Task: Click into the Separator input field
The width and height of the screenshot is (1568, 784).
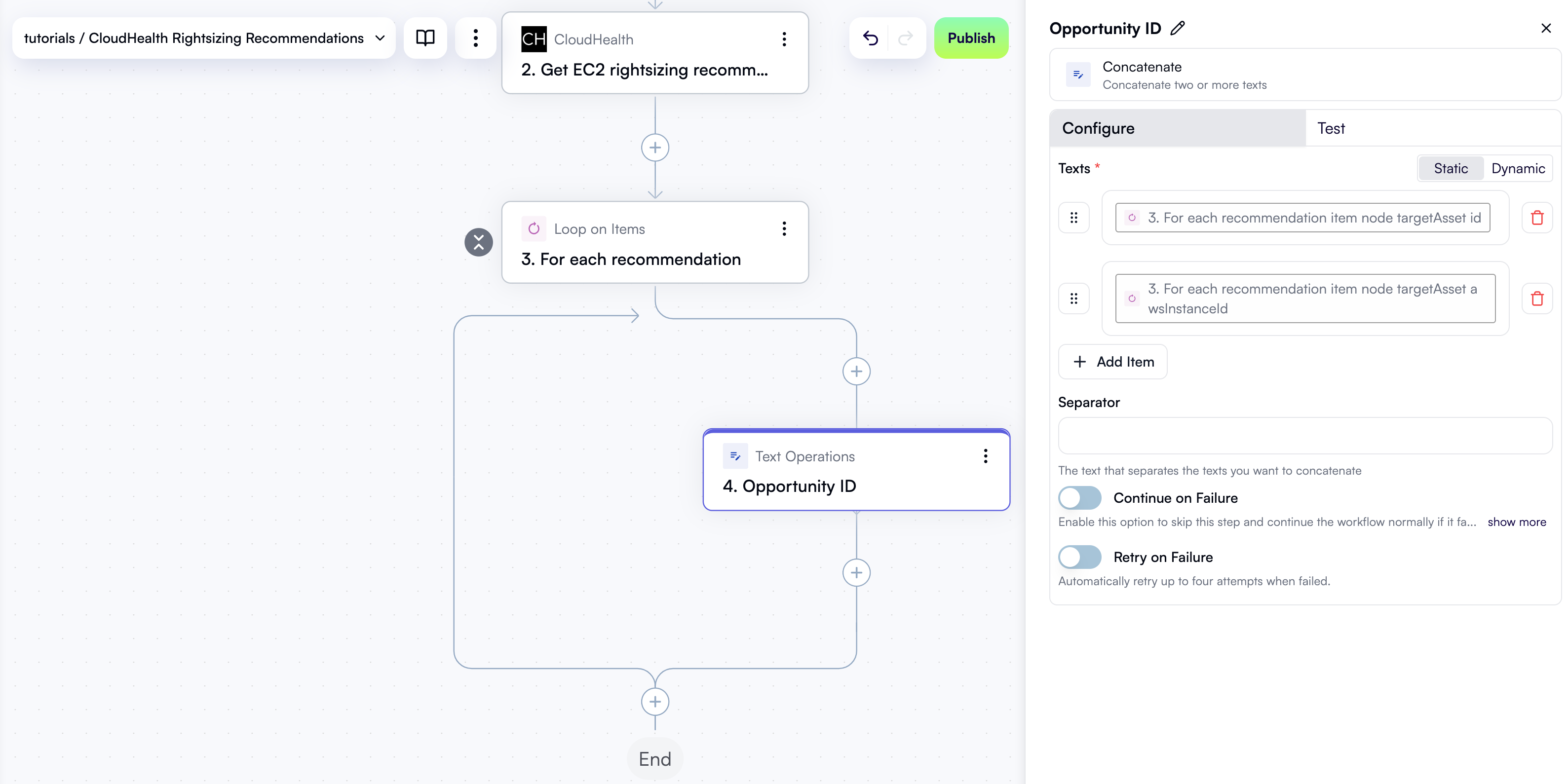Action: [x=1304, y=436]
